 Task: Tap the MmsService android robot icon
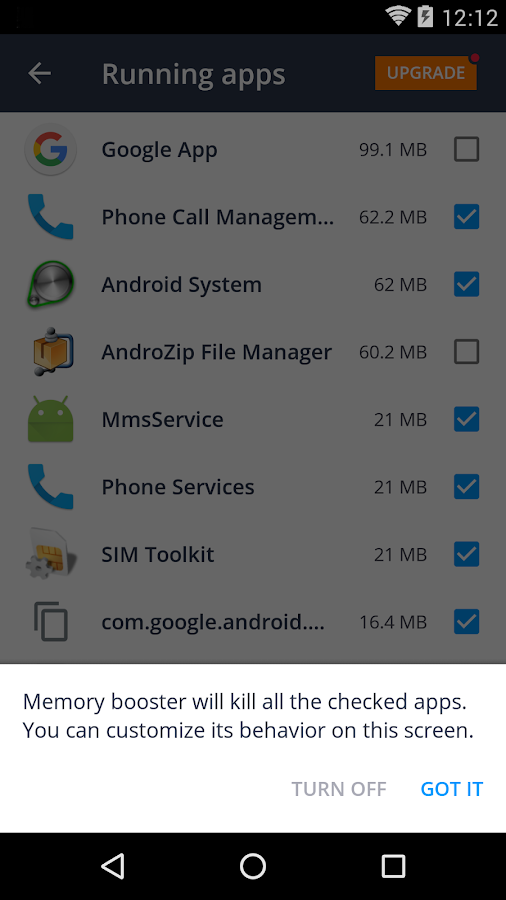(x=50, y=419)
